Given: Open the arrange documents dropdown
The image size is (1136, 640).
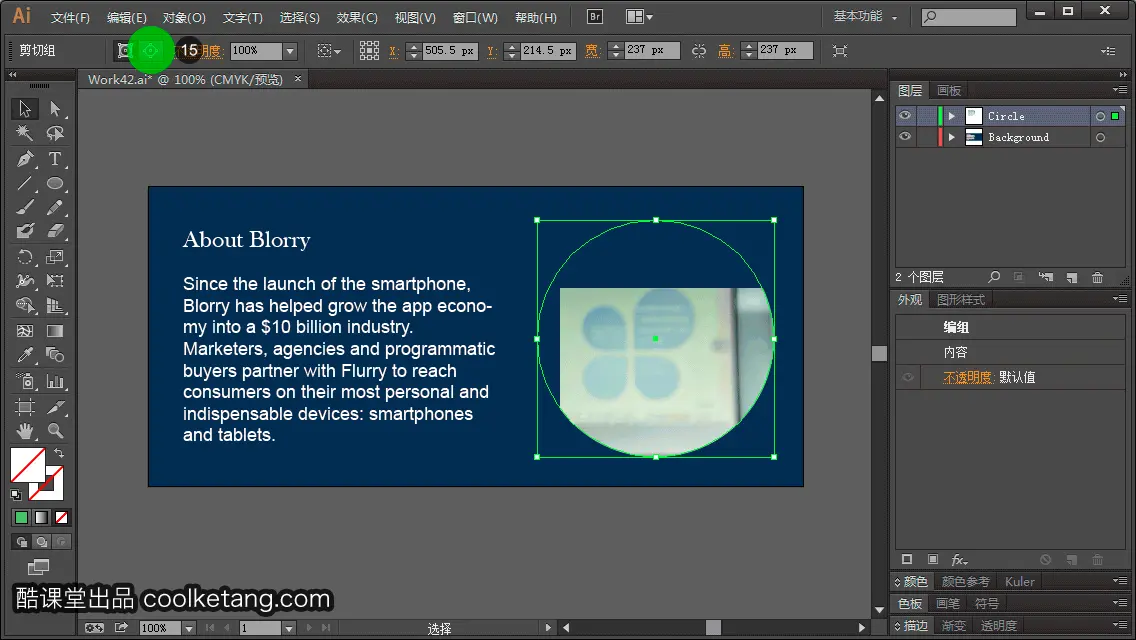Looking at the screenshot, I should (638, 17).
